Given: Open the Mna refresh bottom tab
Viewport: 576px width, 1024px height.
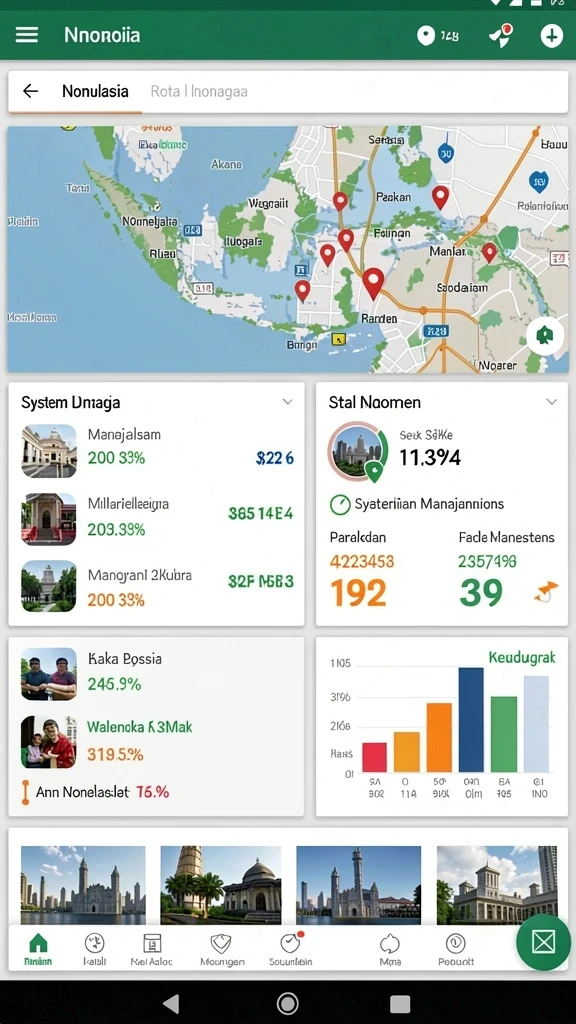Looking at the screenshot, I should click(389, 950).
